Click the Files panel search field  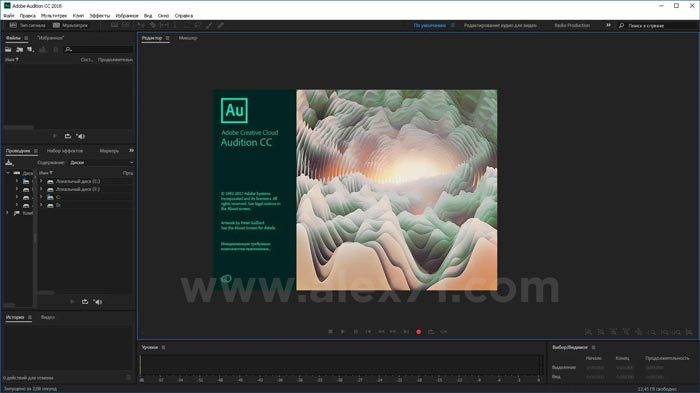click(99, 50)
